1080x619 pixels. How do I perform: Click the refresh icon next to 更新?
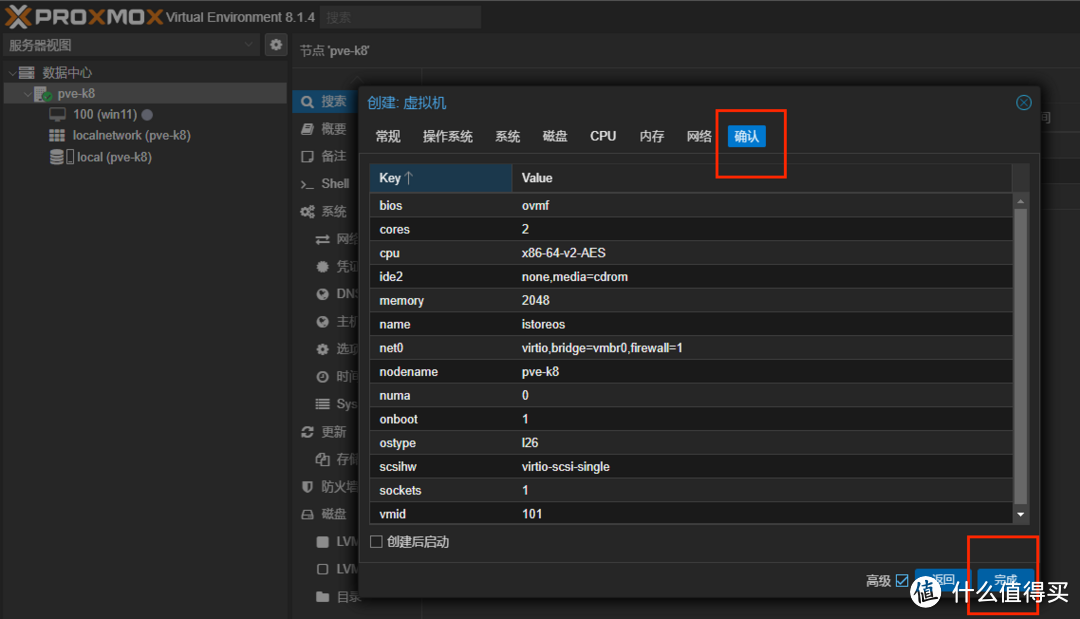307,432
